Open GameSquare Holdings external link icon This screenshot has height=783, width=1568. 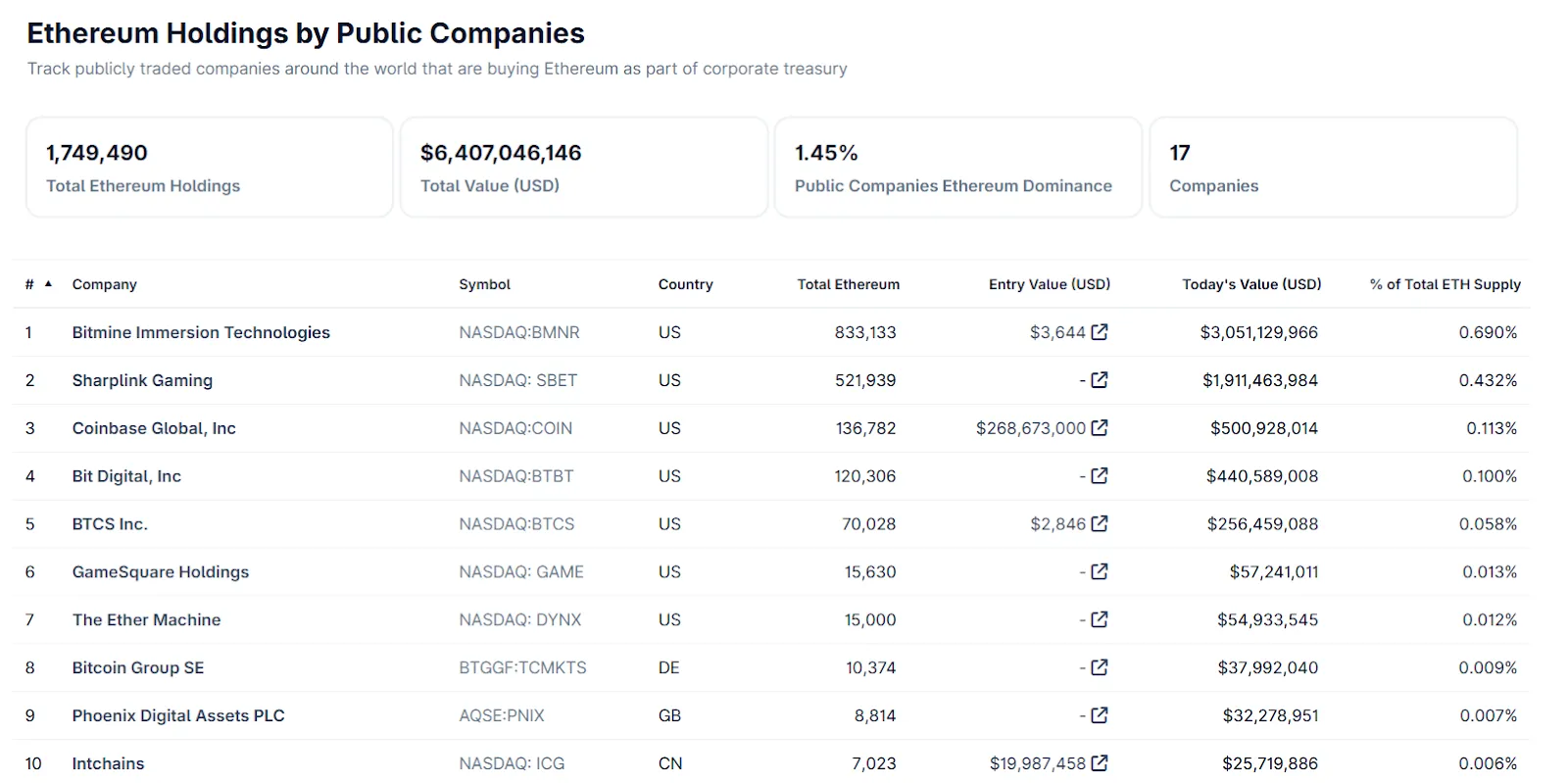(x=1100, y=572)
